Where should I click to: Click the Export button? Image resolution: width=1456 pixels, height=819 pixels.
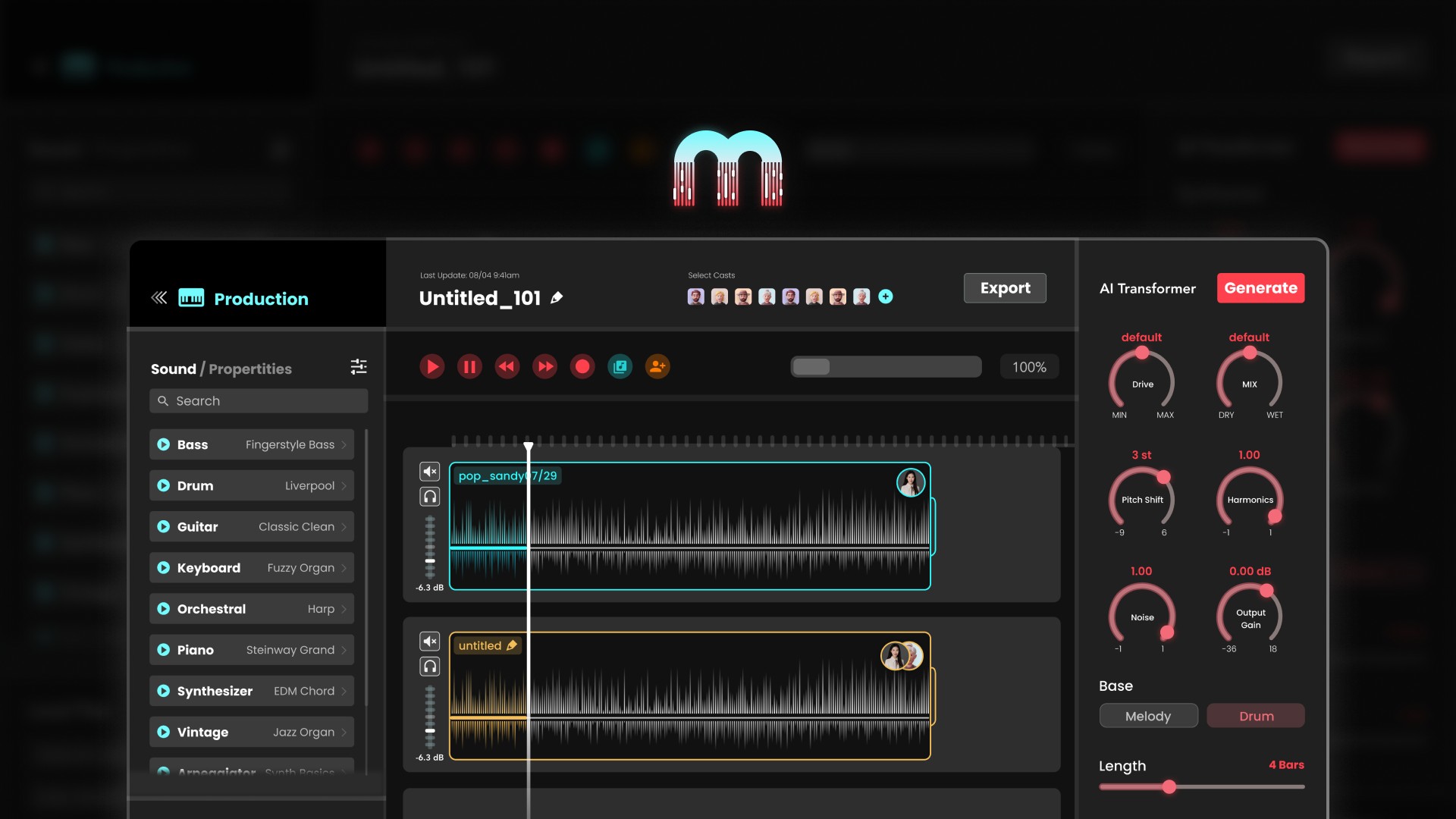click(1004, 288)
